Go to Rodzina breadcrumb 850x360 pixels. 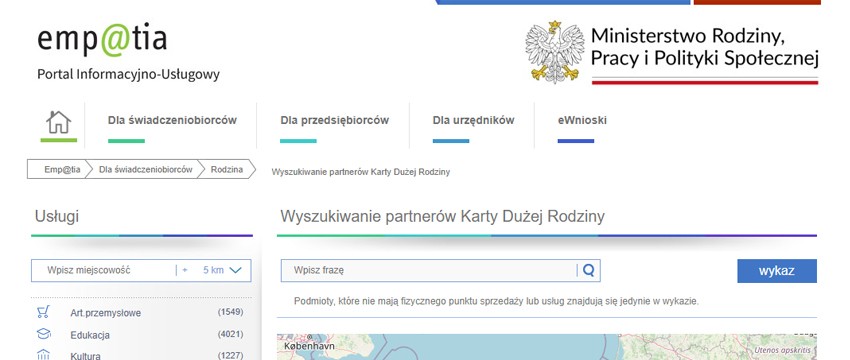227,170
